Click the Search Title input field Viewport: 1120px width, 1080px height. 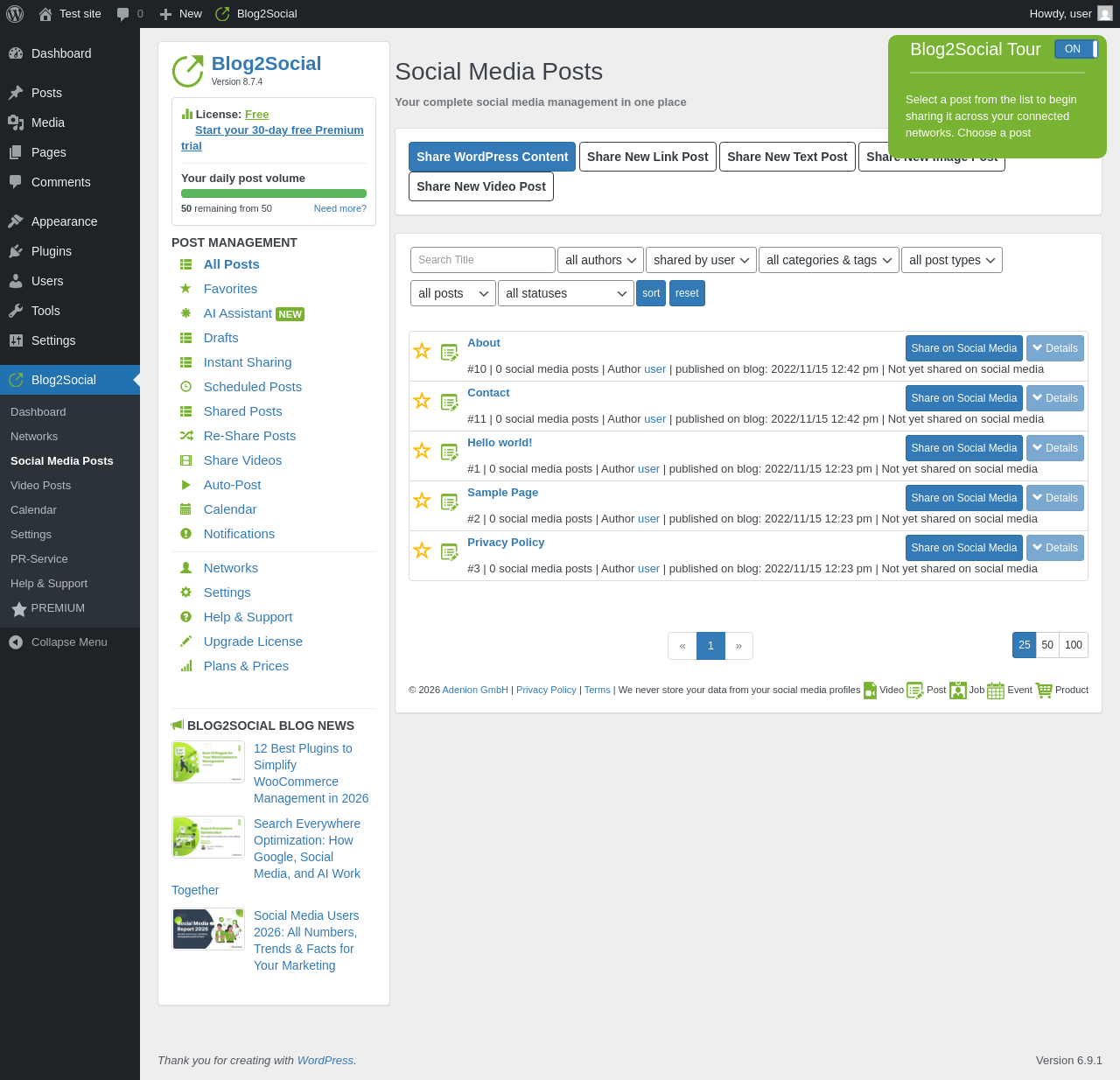(483, 260)
